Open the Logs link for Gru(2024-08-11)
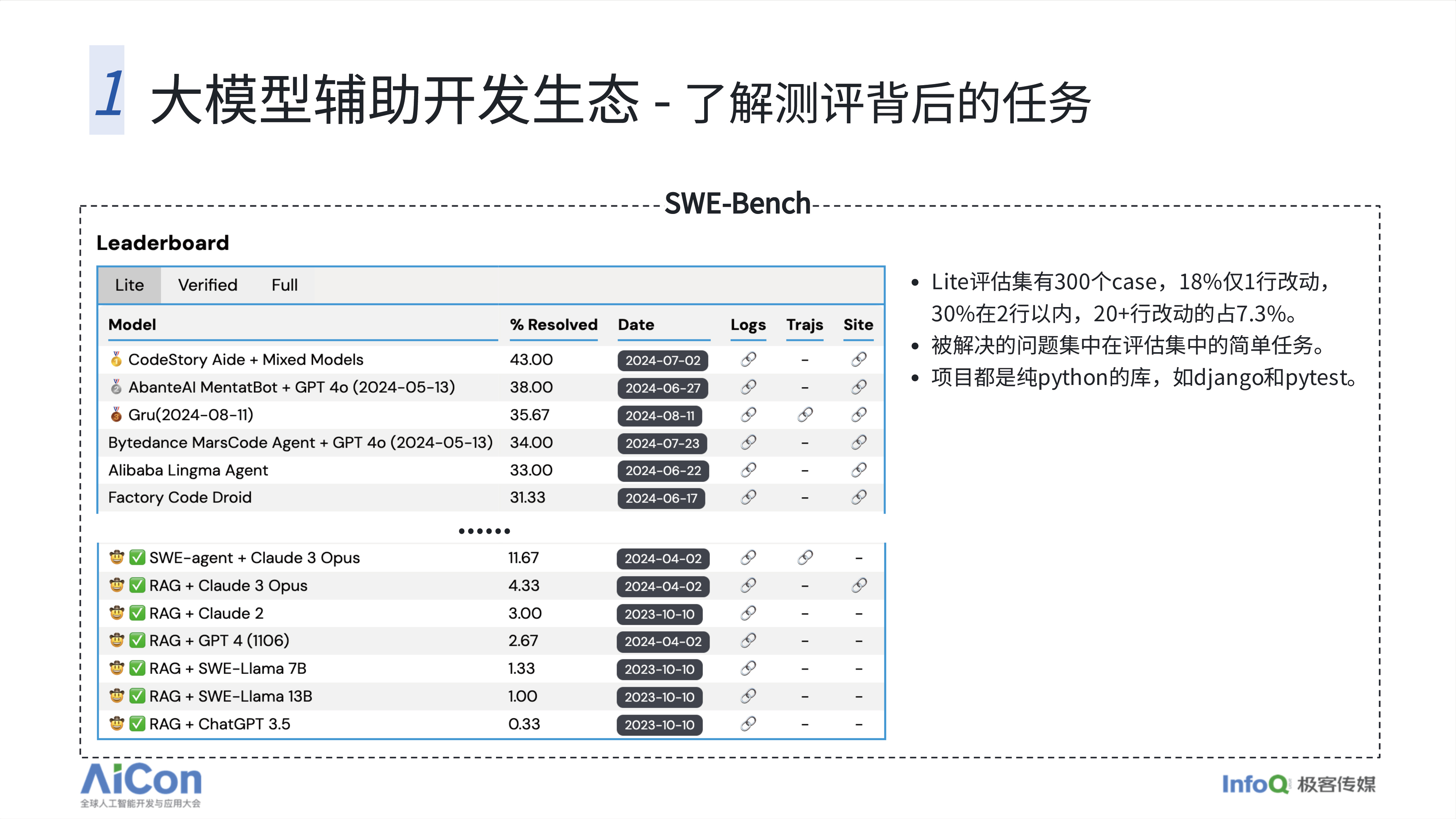The height and width of the screenshot is (819, 1456). coord(748,415)
